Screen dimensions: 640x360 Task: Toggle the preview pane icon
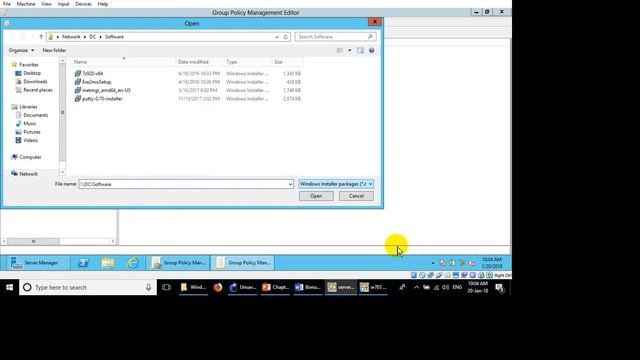click(x=360, y=50)
